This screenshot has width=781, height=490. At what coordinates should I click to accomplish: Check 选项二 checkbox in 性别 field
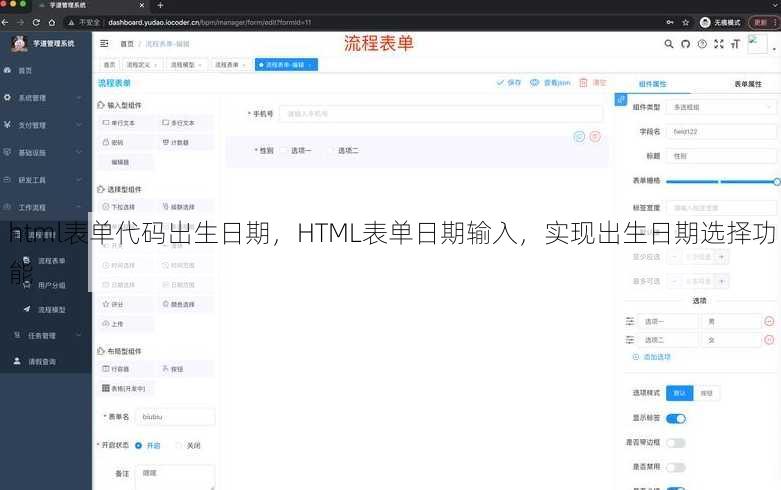[x=331, y=150]
